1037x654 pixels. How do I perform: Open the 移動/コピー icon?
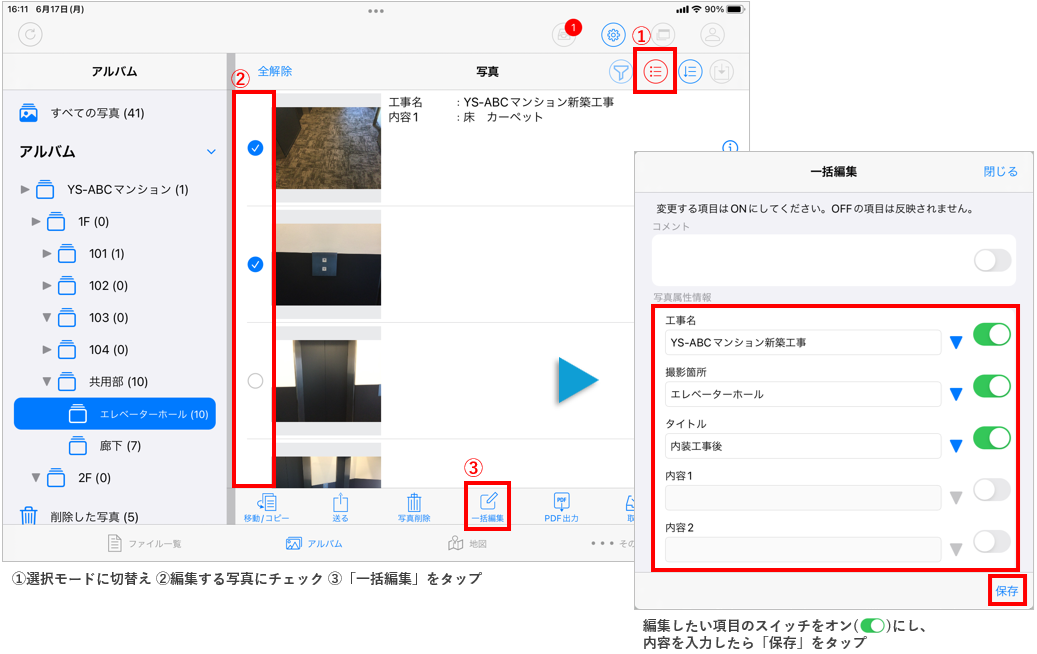[266, 505]
